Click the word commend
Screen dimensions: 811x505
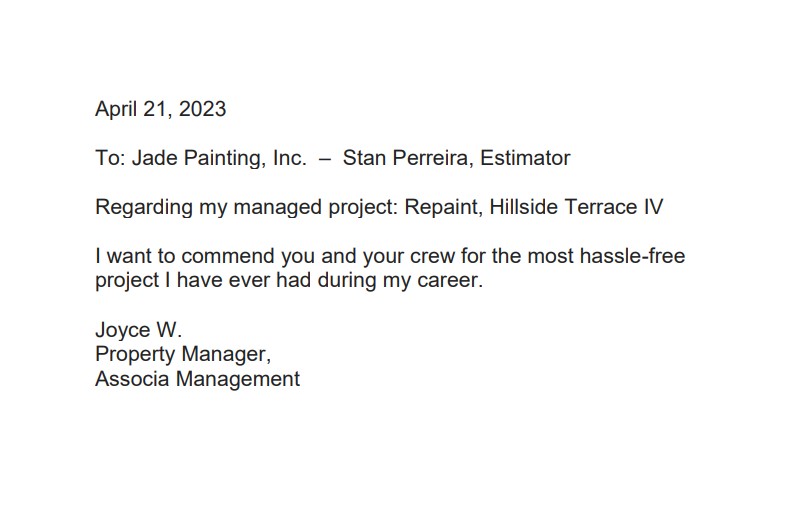click(228, 256)
